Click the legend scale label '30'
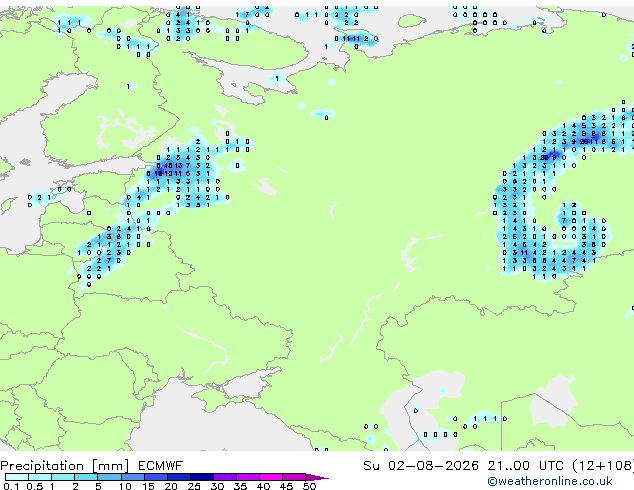 (217, 486)
